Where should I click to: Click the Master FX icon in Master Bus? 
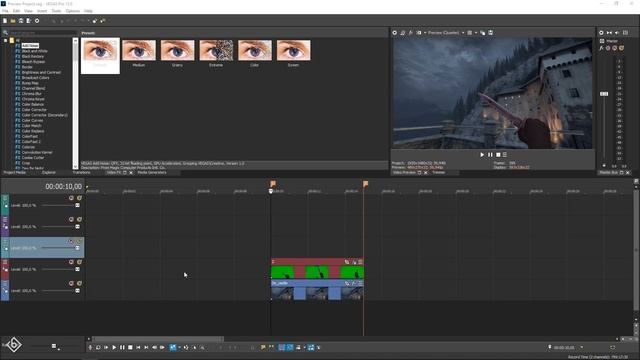(x=601, y=48)
